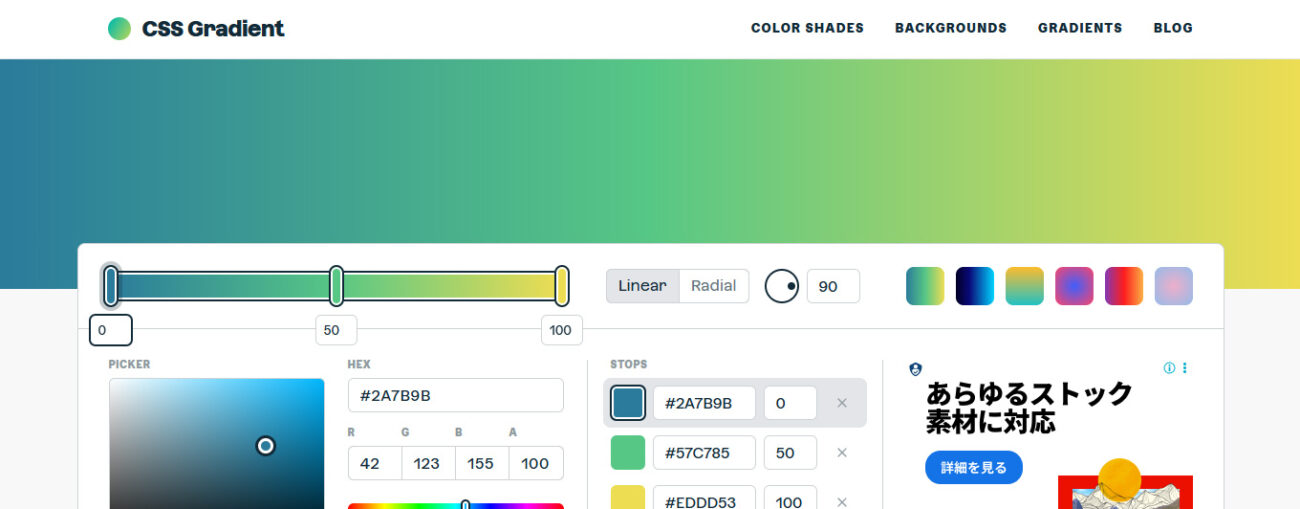Image resolution: width=1300 pixels, height=509 pixels.
Task: Select the green-yellow preset gradient swatch
Action: (x=925, y=286)
